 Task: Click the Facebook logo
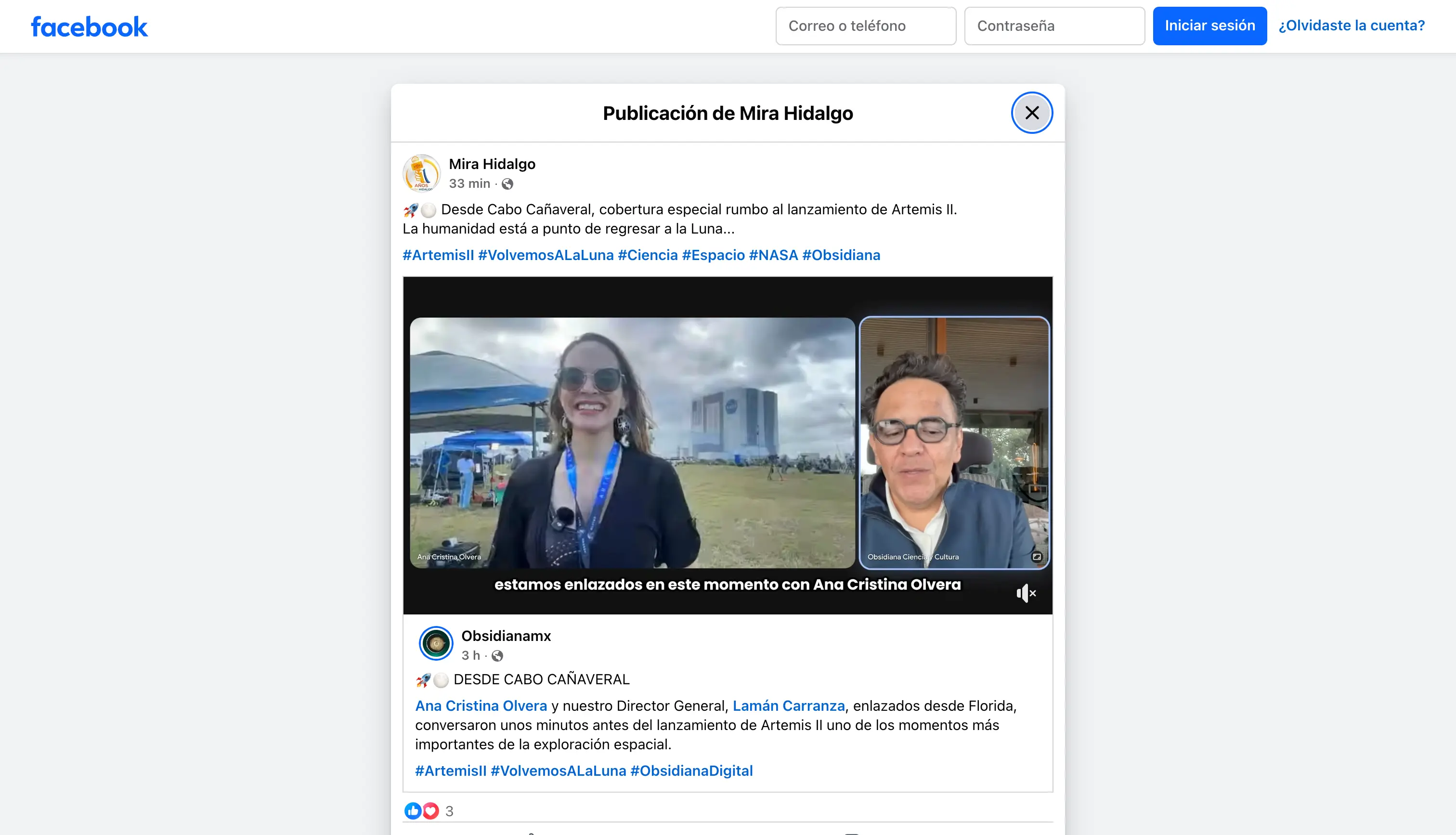coord(89,26)
